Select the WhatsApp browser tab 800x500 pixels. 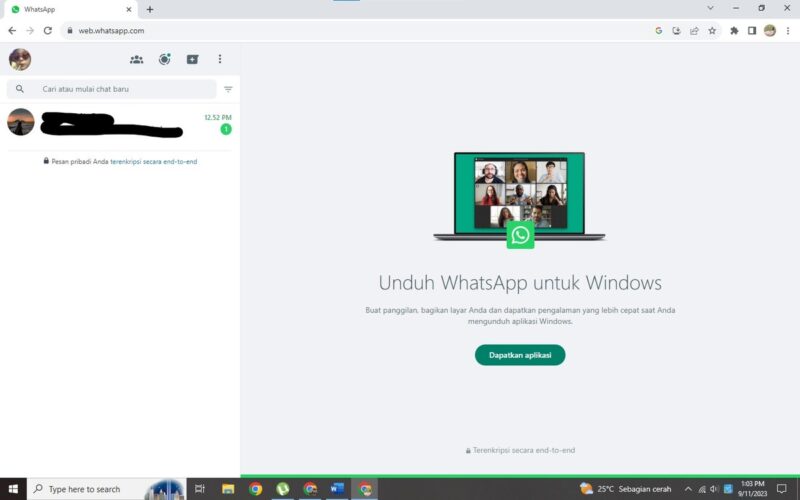[69, 10]
